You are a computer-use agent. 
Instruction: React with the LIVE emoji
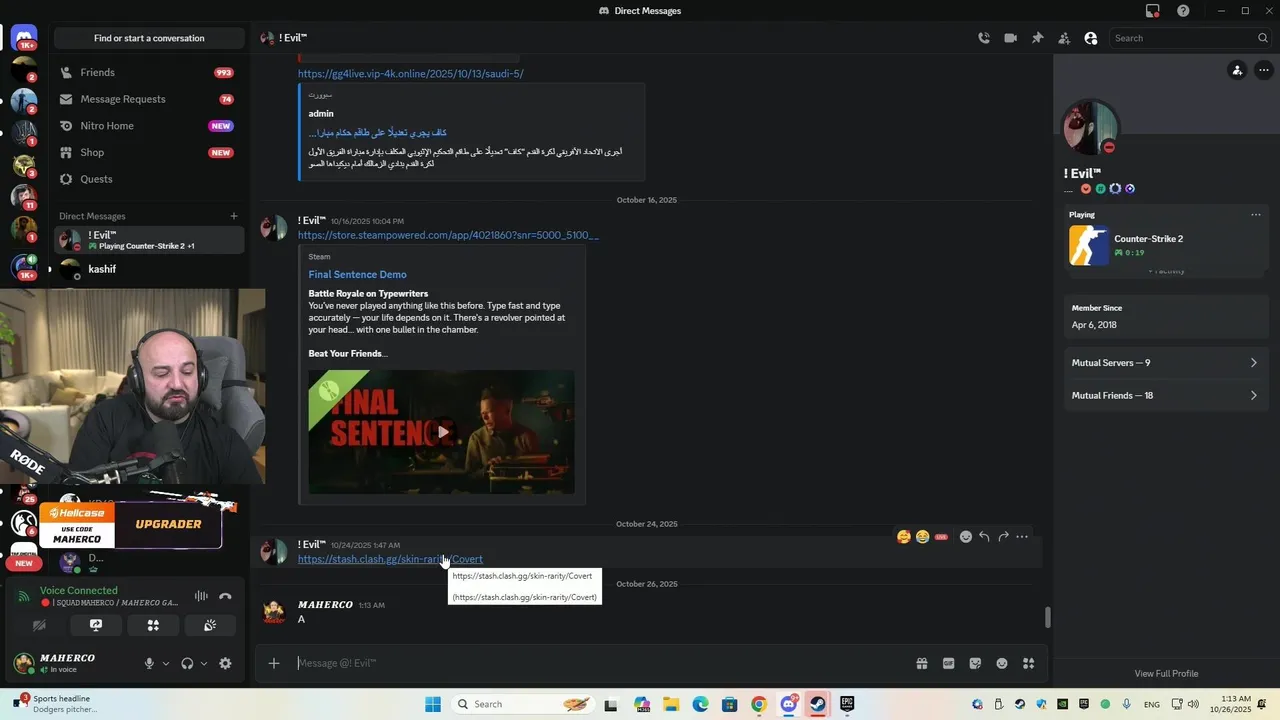pyautogui.click(x=941, y=537)
